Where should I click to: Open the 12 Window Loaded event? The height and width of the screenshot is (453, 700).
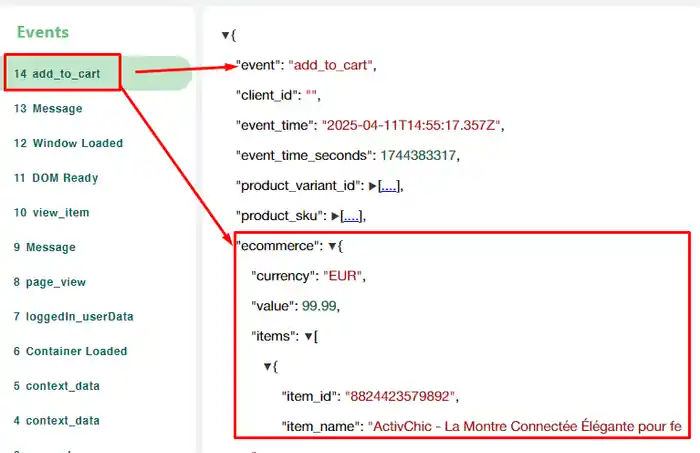[68, 143]
